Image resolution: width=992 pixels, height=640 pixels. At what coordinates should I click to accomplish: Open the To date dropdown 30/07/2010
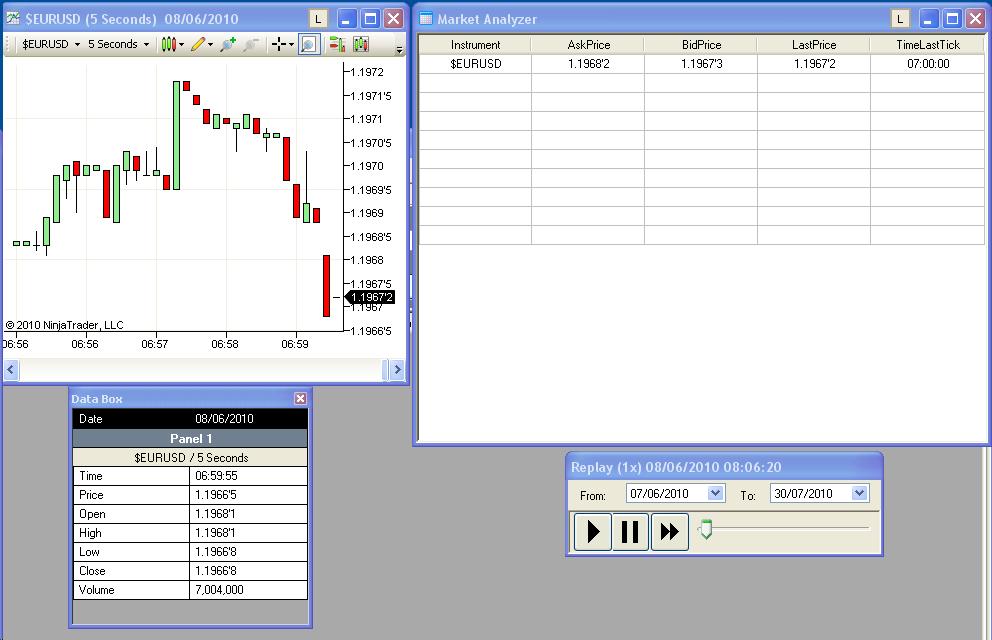point(860,493)
